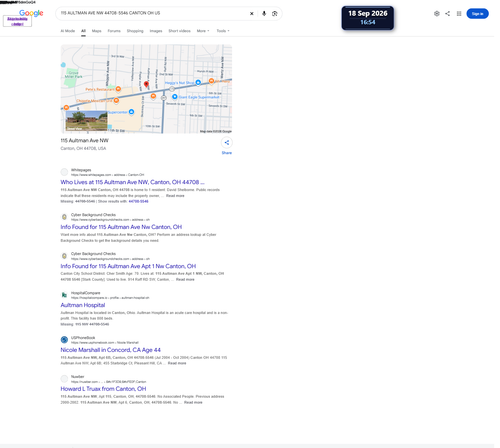
Task: Click the HospitalCompare result favicon
Action: (x=64, y=295)
